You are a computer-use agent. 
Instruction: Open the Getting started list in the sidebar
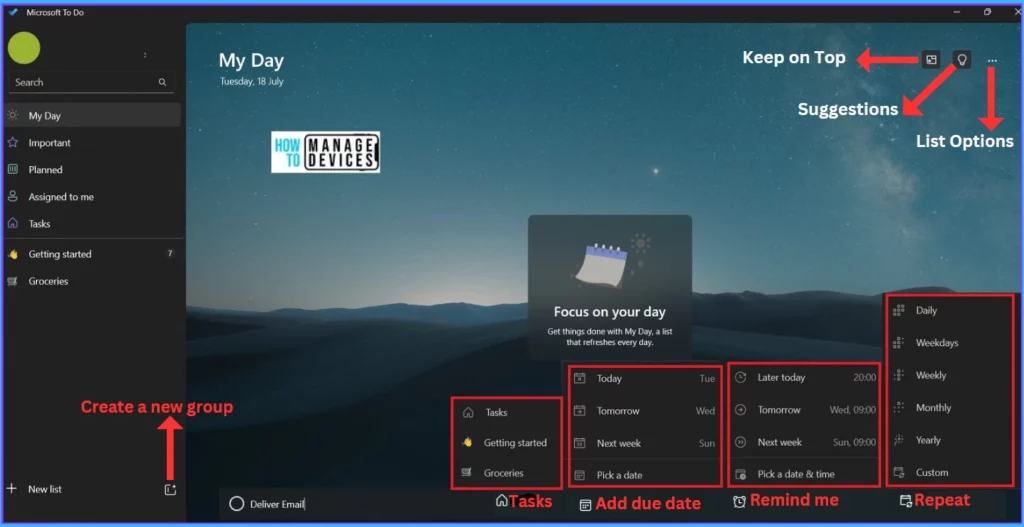coord(92,254)
